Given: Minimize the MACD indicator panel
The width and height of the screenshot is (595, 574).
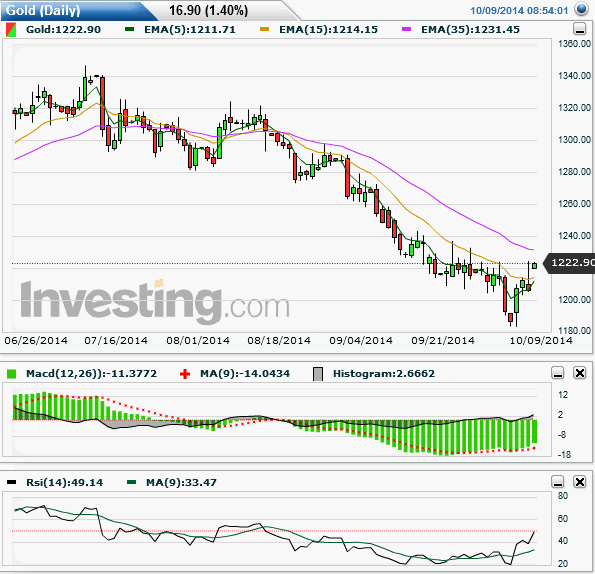Looking at the screenshot, I should tap(557, 373).
